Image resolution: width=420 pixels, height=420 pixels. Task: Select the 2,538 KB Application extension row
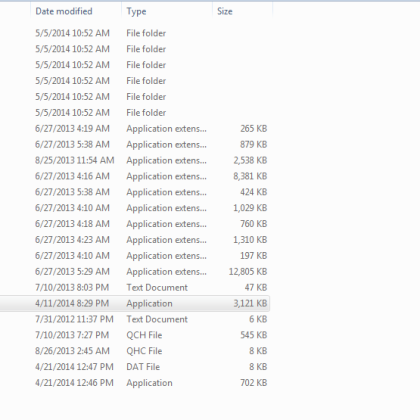[135, 160]
